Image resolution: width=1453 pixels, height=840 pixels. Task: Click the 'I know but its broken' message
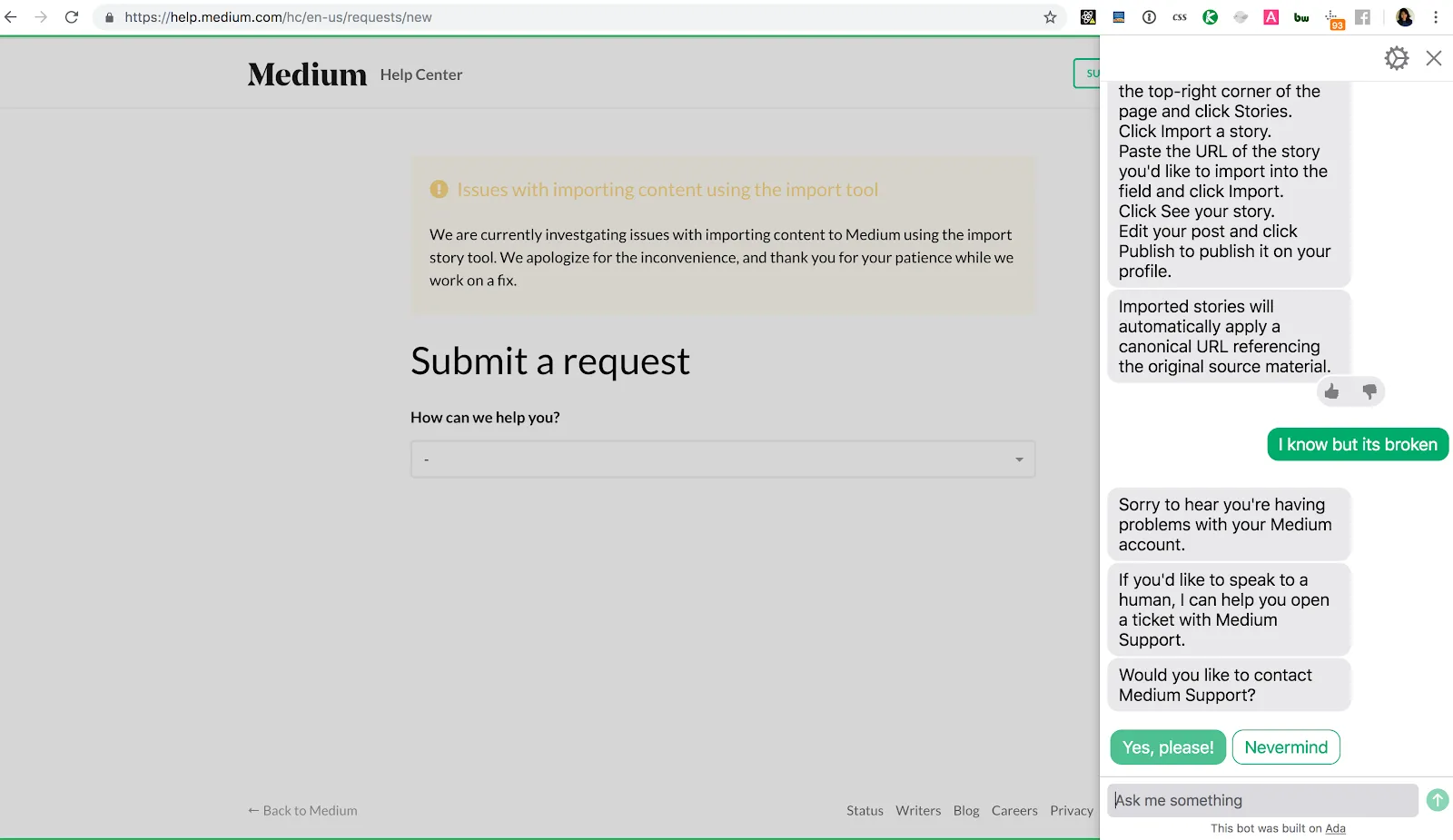point(1358,444)
